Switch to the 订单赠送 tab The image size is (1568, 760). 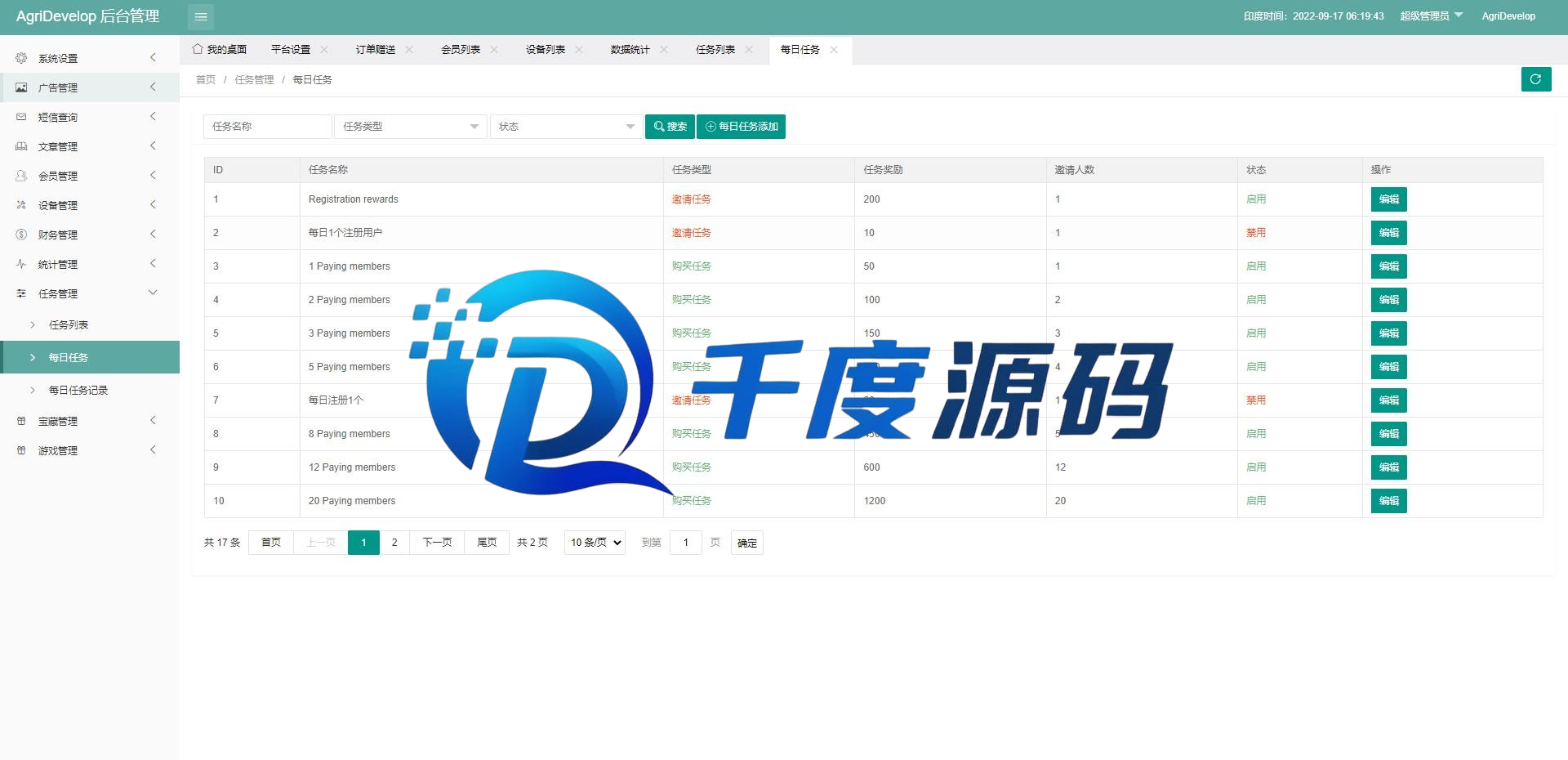[376, 50]
